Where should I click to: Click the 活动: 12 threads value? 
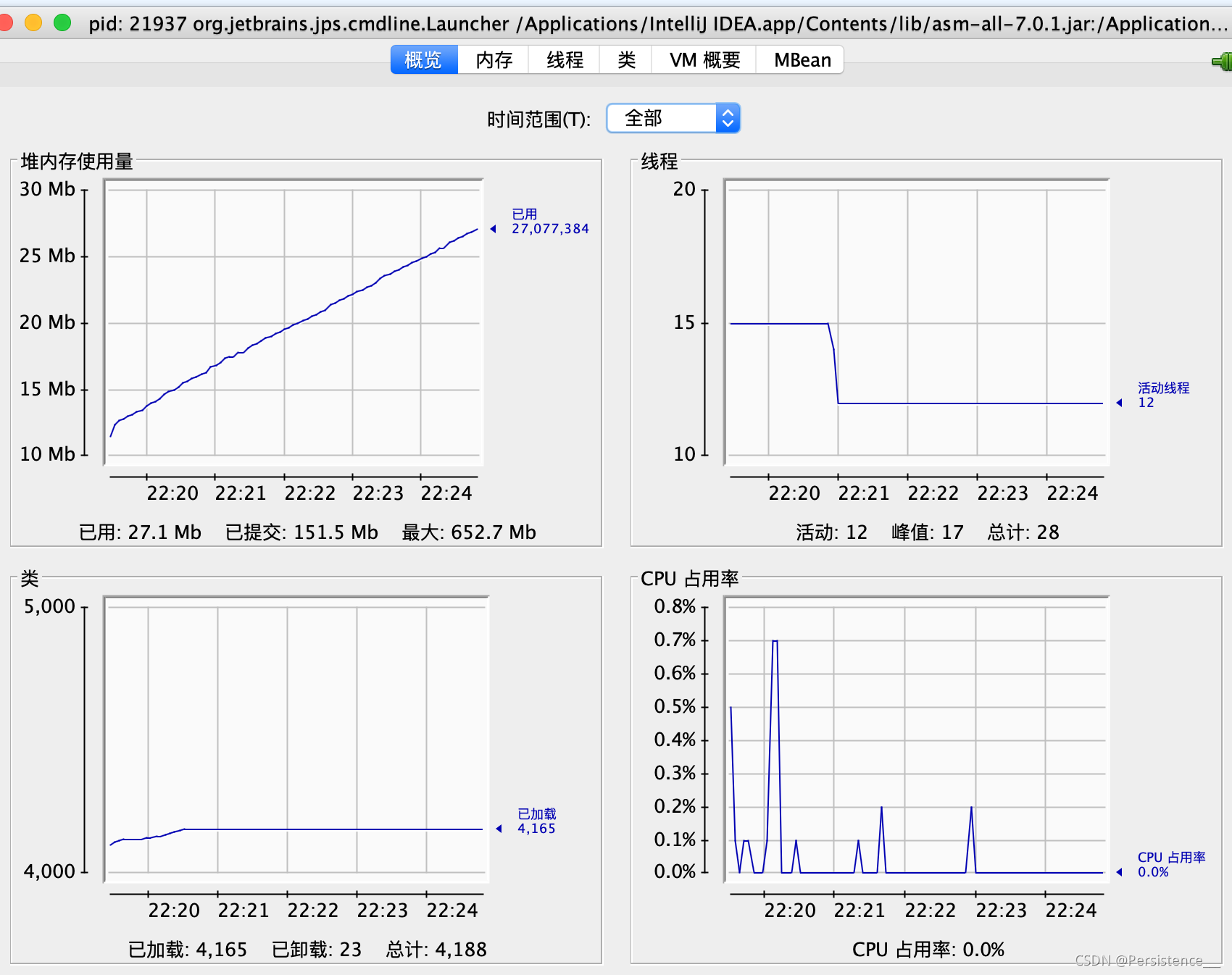[831, 532]
